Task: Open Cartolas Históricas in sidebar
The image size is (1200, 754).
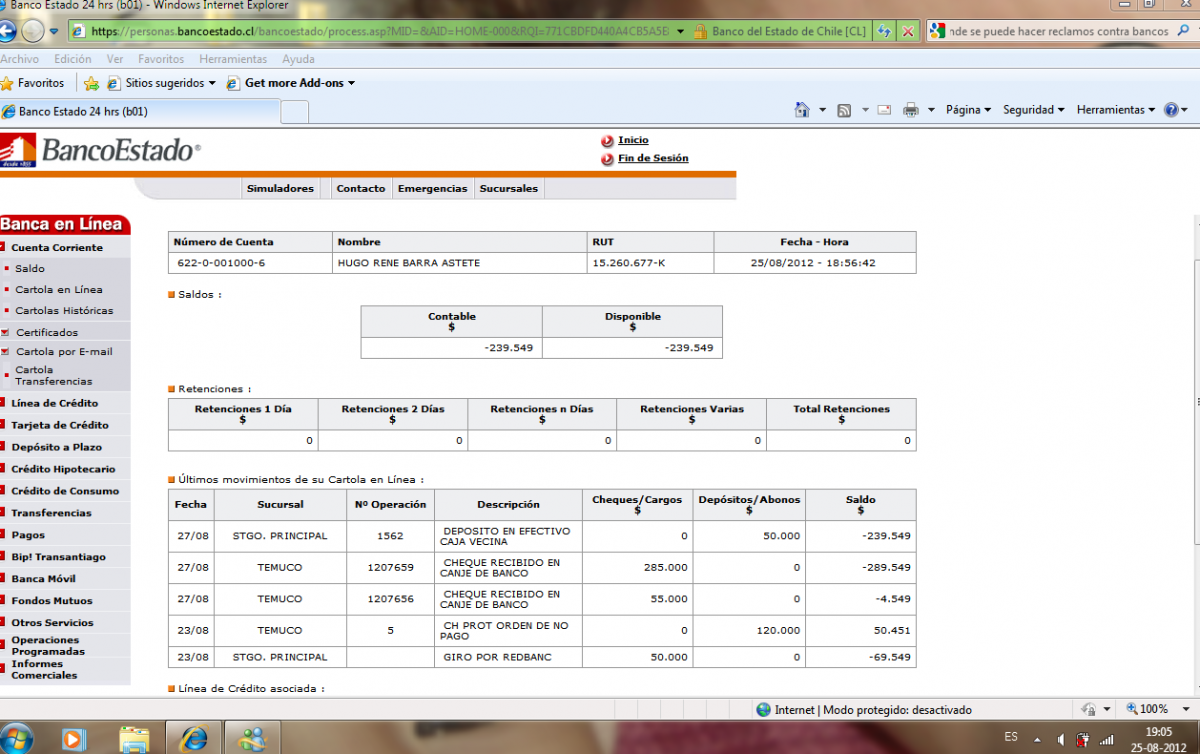Action: coord(64,311)
